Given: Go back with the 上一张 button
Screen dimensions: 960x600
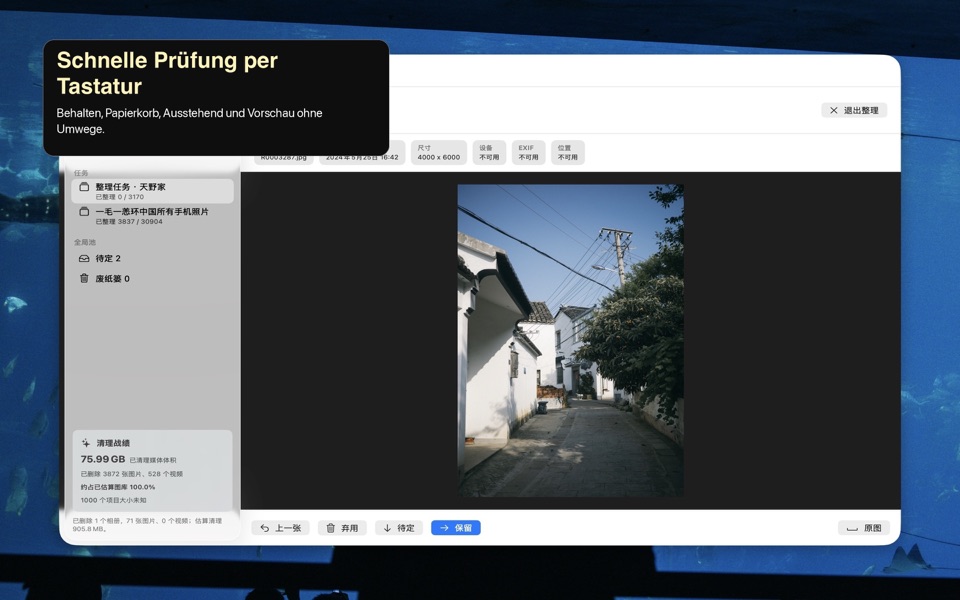Looking at the screenshot, I should 280,528.
